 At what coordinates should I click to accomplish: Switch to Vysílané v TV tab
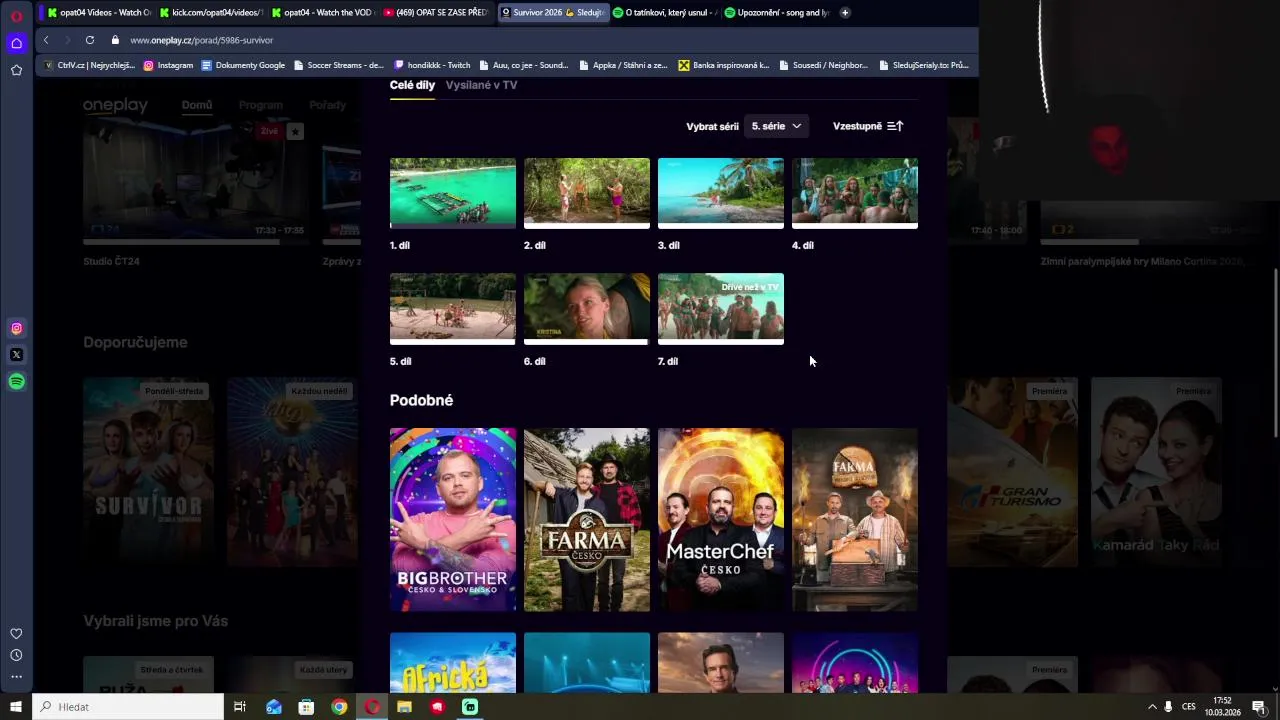[x=481, y=85]
